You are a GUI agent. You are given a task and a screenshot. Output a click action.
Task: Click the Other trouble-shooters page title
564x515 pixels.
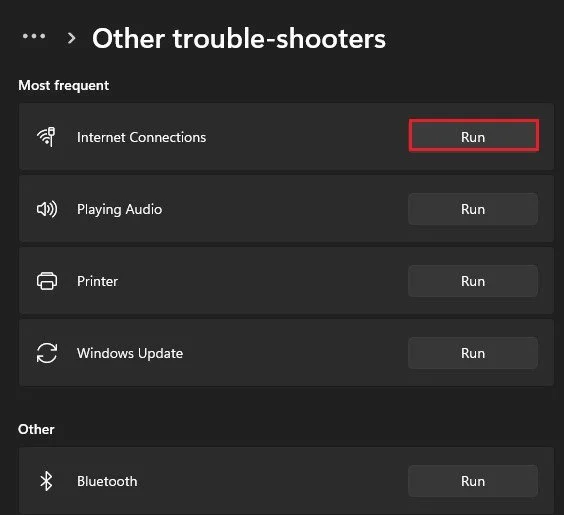(x=239, y=38)
